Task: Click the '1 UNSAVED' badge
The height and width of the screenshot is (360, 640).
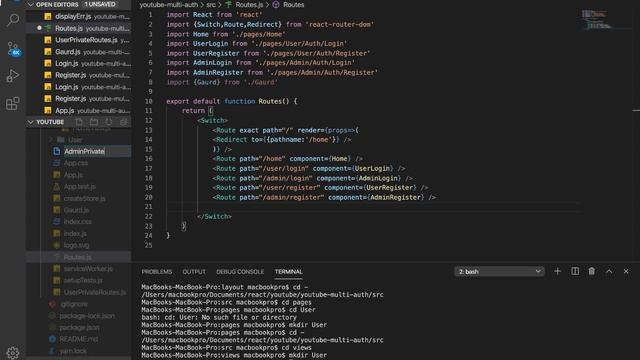Action: tap(100, 4)
